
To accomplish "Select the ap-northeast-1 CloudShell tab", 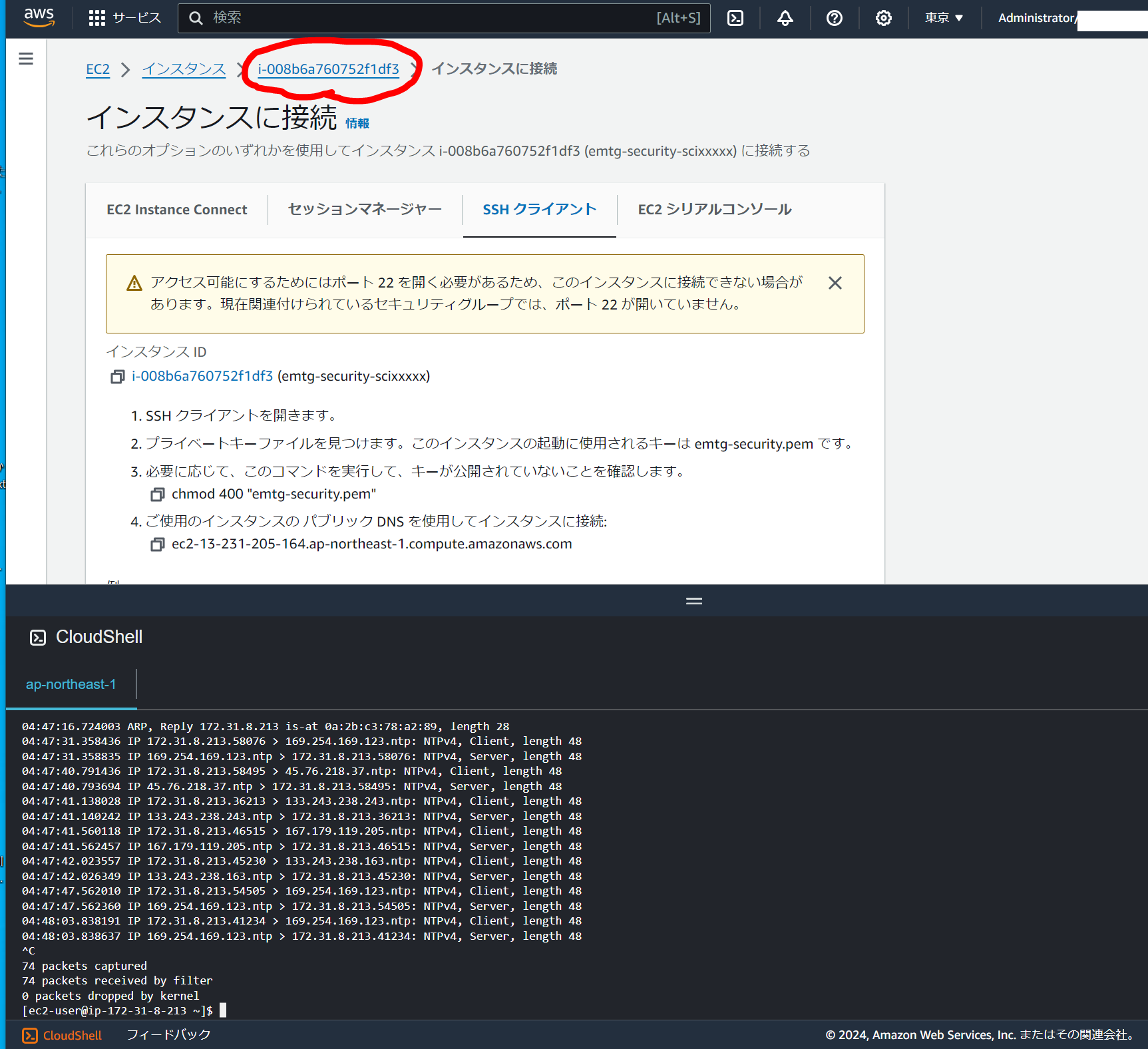I will coord(71,684).
